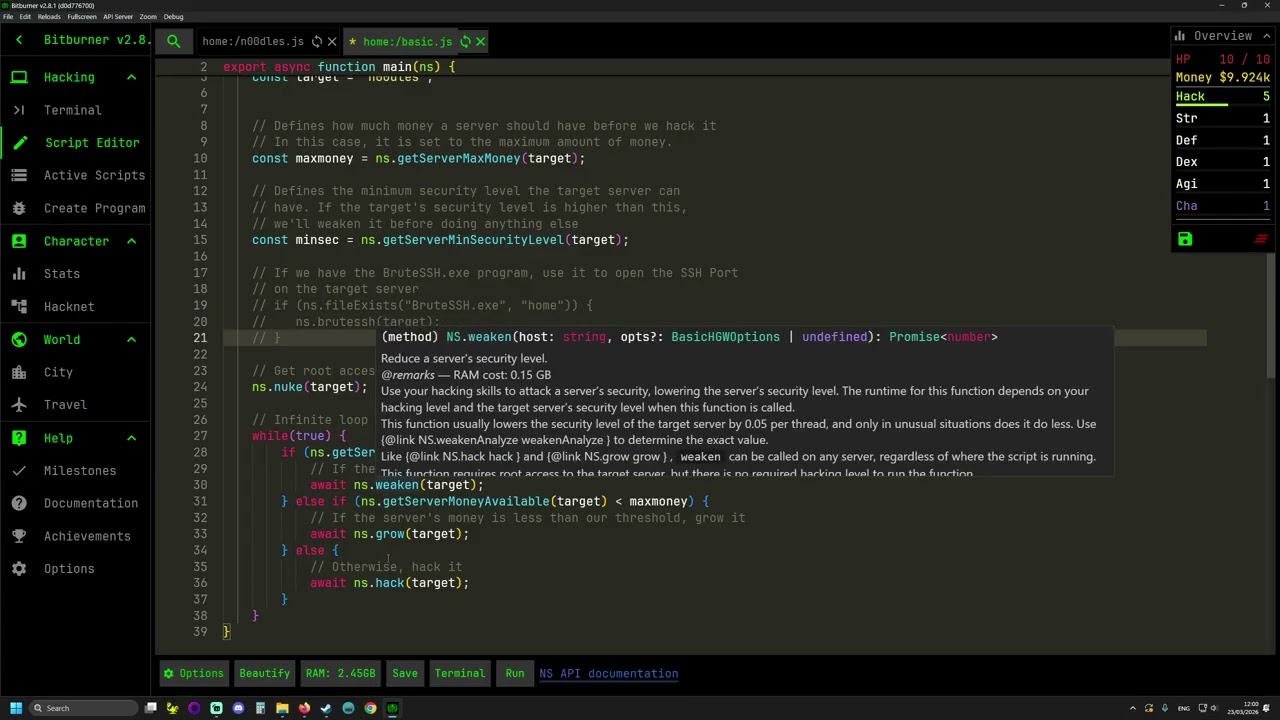The width and height of the screenshot is (1280, 720).
Task: Switch to home:/n00dles.js tab
Action: click(253, 42)
